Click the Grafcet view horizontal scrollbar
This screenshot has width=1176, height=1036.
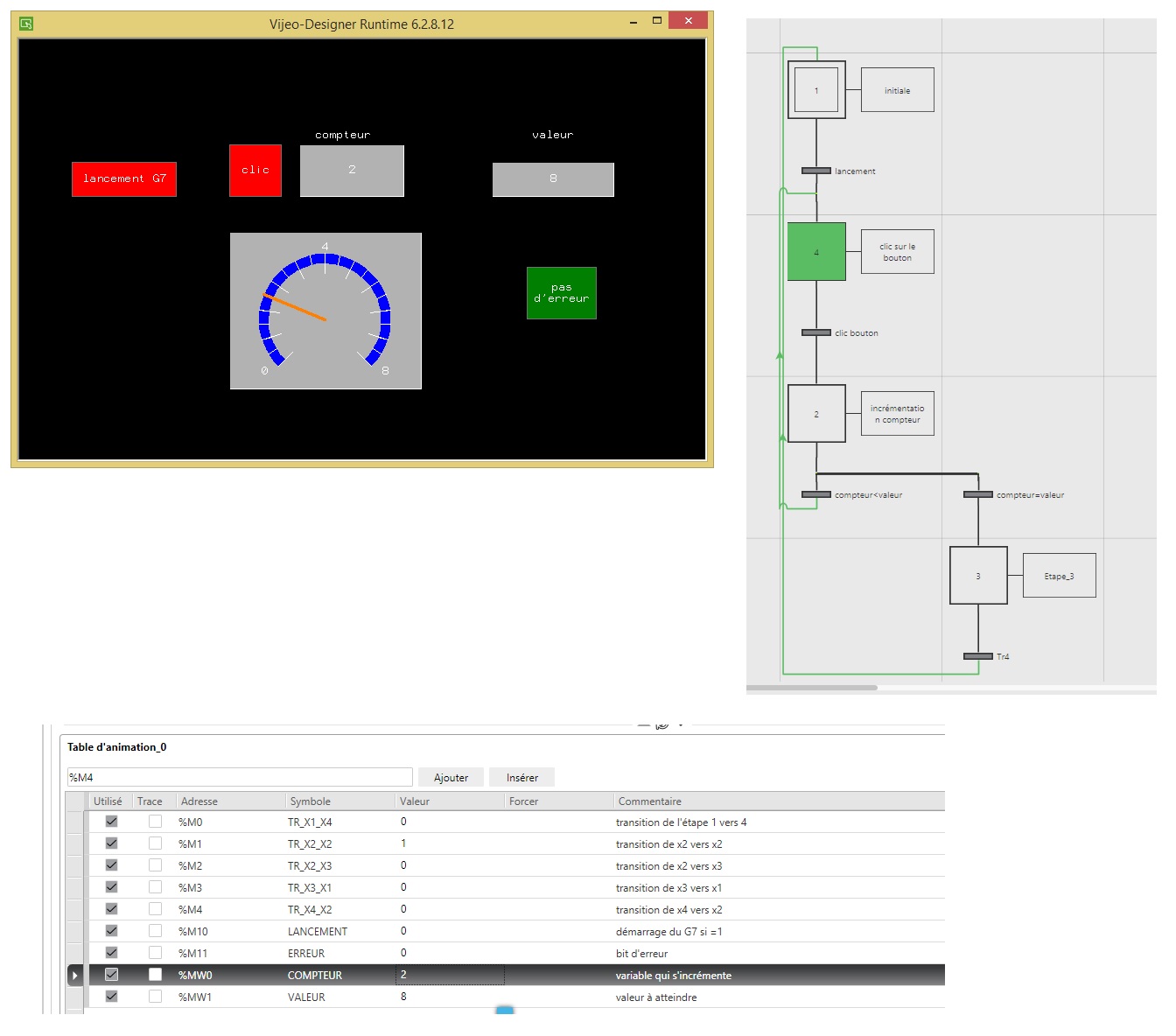click(812, 688)
